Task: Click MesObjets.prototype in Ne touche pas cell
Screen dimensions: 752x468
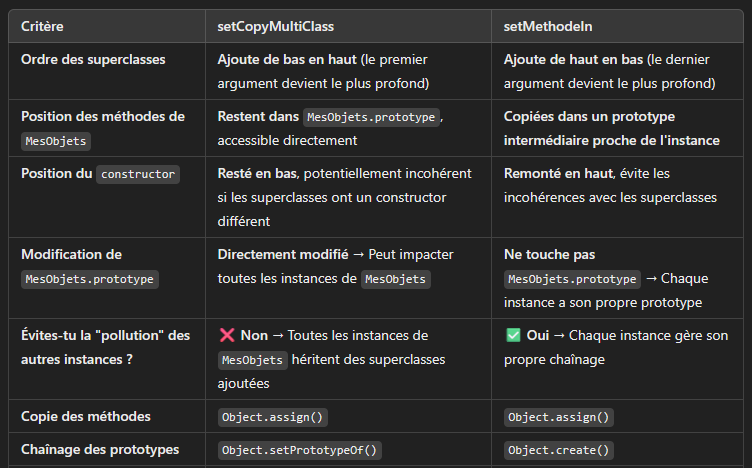Action: (572, 279)
